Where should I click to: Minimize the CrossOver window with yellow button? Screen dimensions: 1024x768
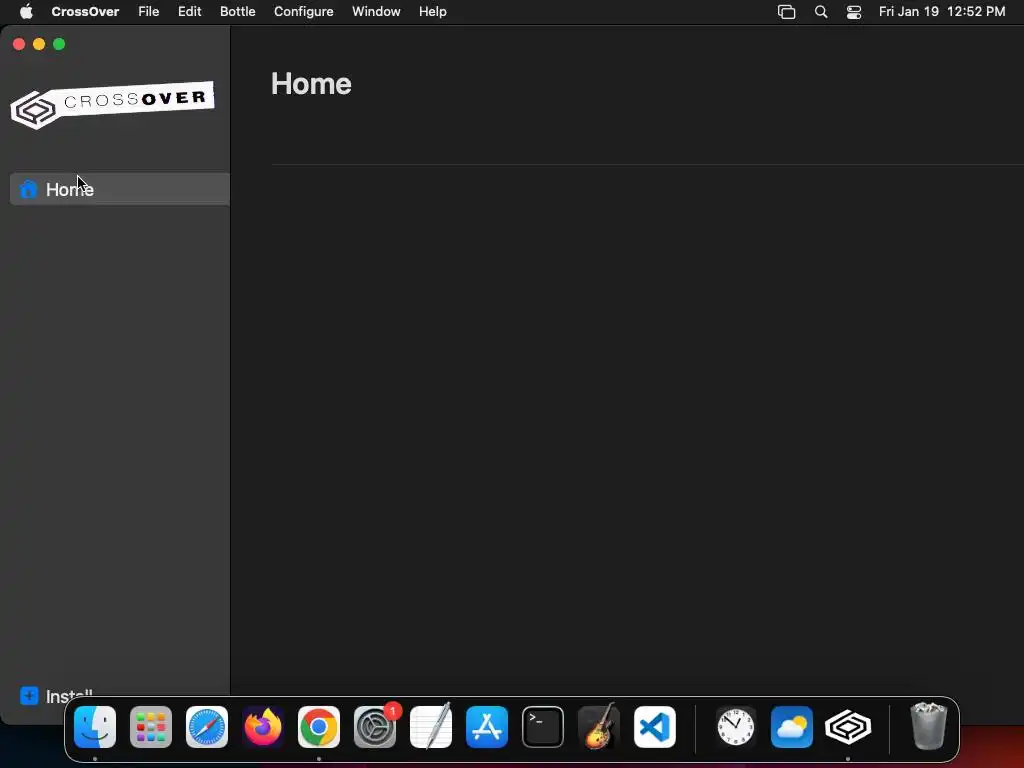click(x=39, y=44)
